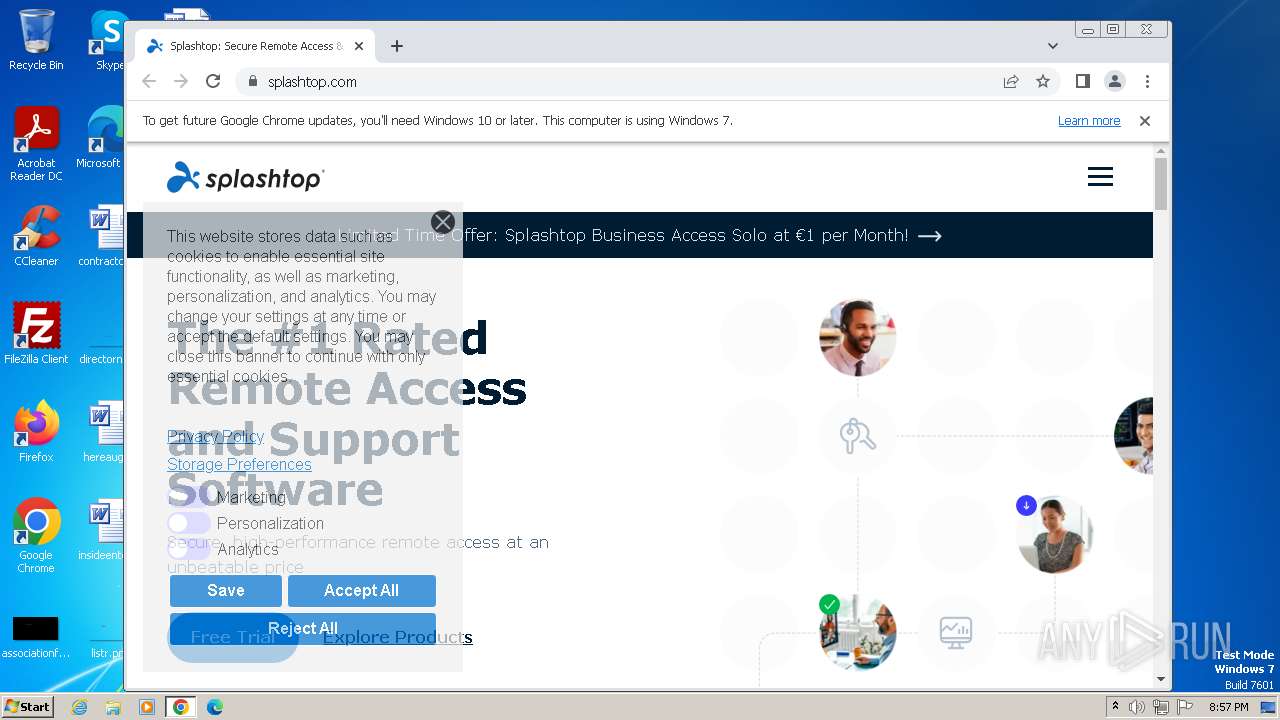Open the Chrome profile menu
Image resolution: width=1280 pixels, height=720 pixels.
[1115, 81]
